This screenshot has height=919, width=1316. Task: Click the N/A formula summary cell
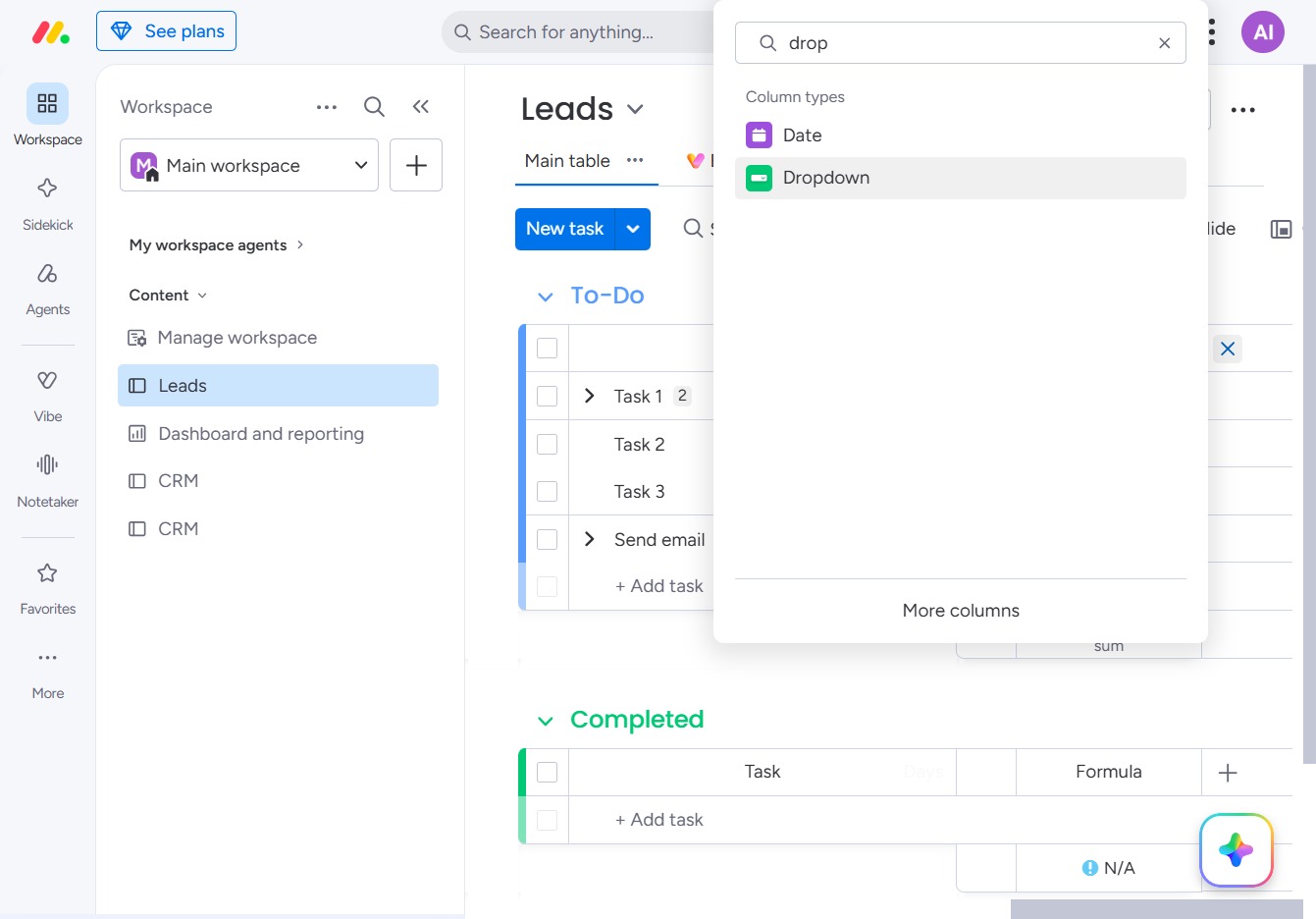[x=1108, y=868]
